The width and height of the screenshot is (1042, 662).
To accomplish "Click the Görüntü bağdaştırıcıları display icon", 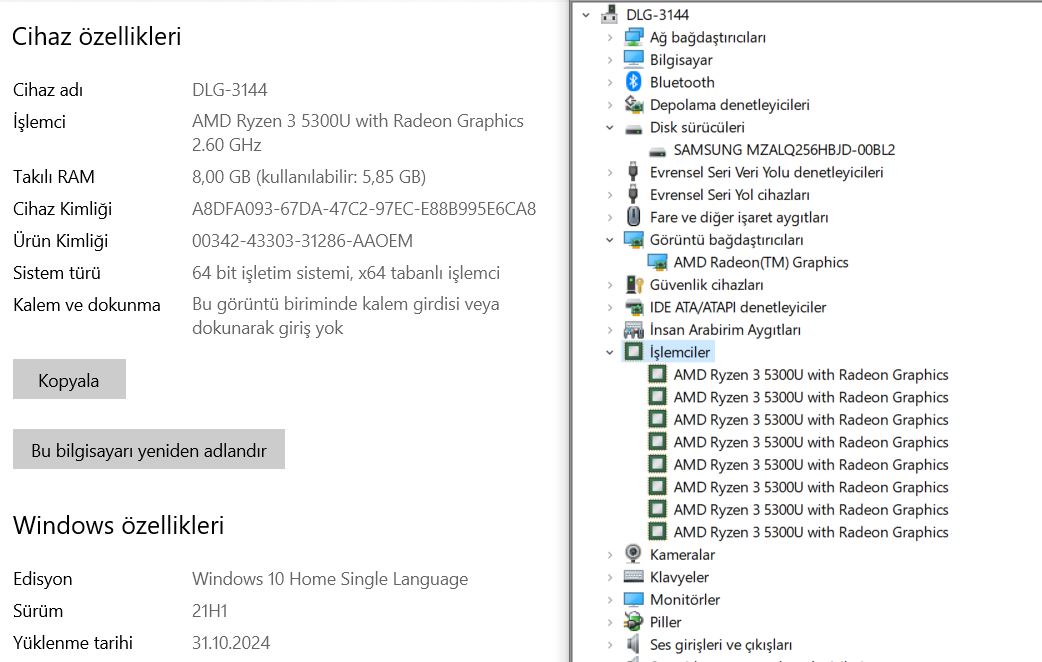I will [634, 239].
